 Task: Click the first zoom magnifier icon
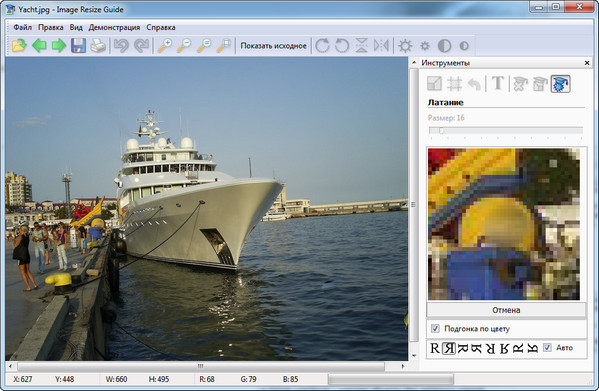pos(165,46)
